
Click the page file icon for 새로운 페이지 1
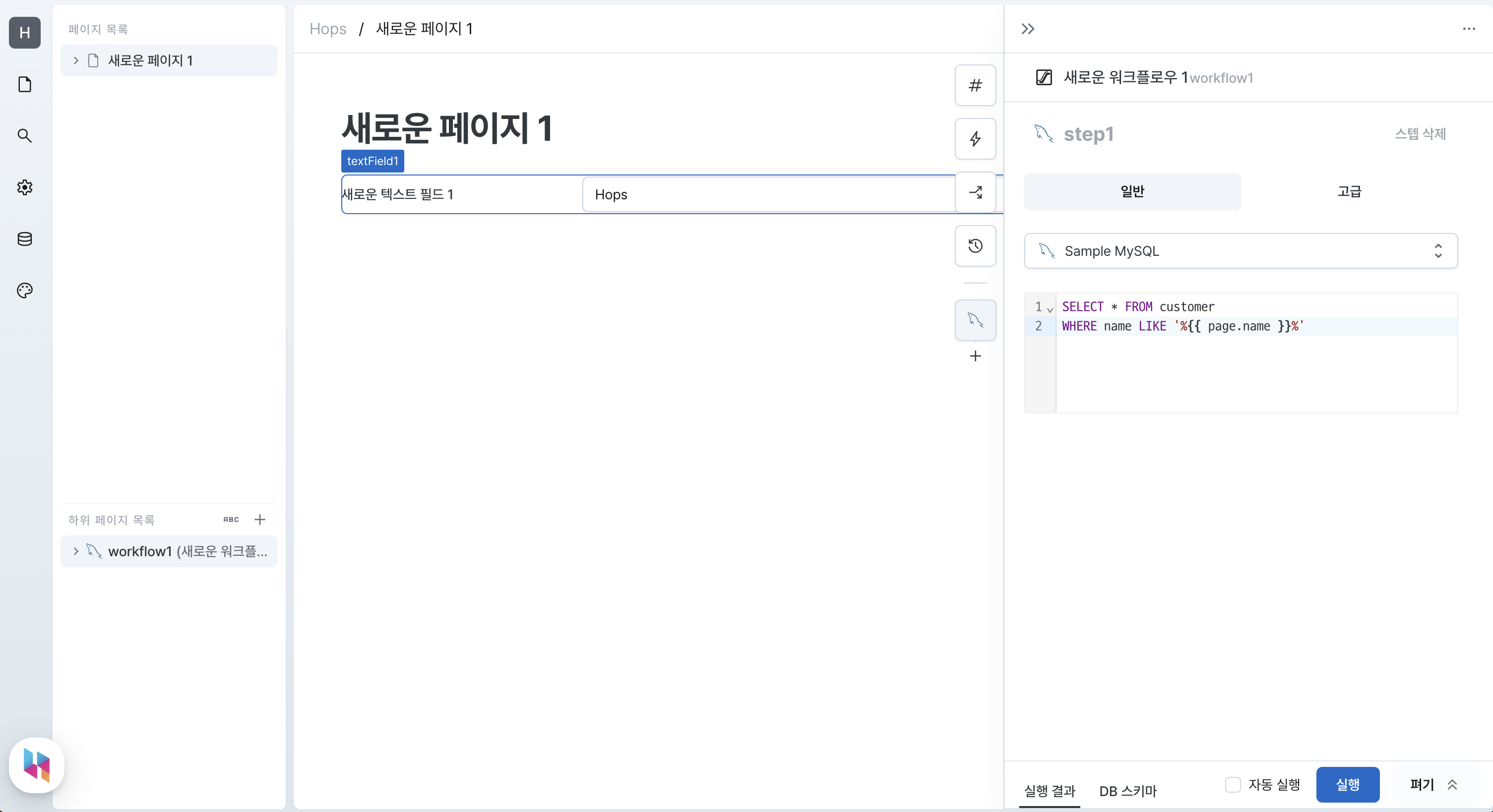point(93,60)
